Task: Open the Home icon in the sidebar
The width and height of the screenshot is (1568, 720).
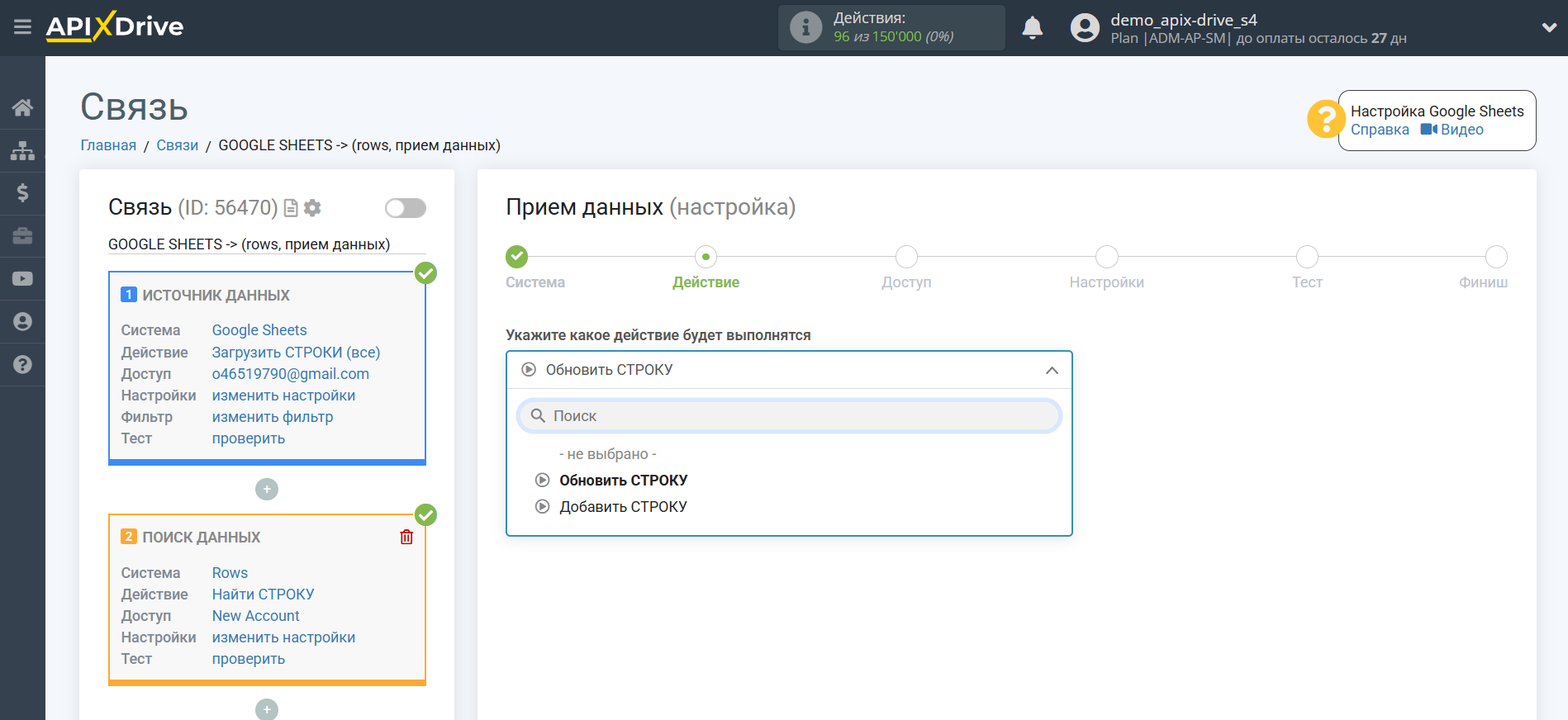Action: 22,107
